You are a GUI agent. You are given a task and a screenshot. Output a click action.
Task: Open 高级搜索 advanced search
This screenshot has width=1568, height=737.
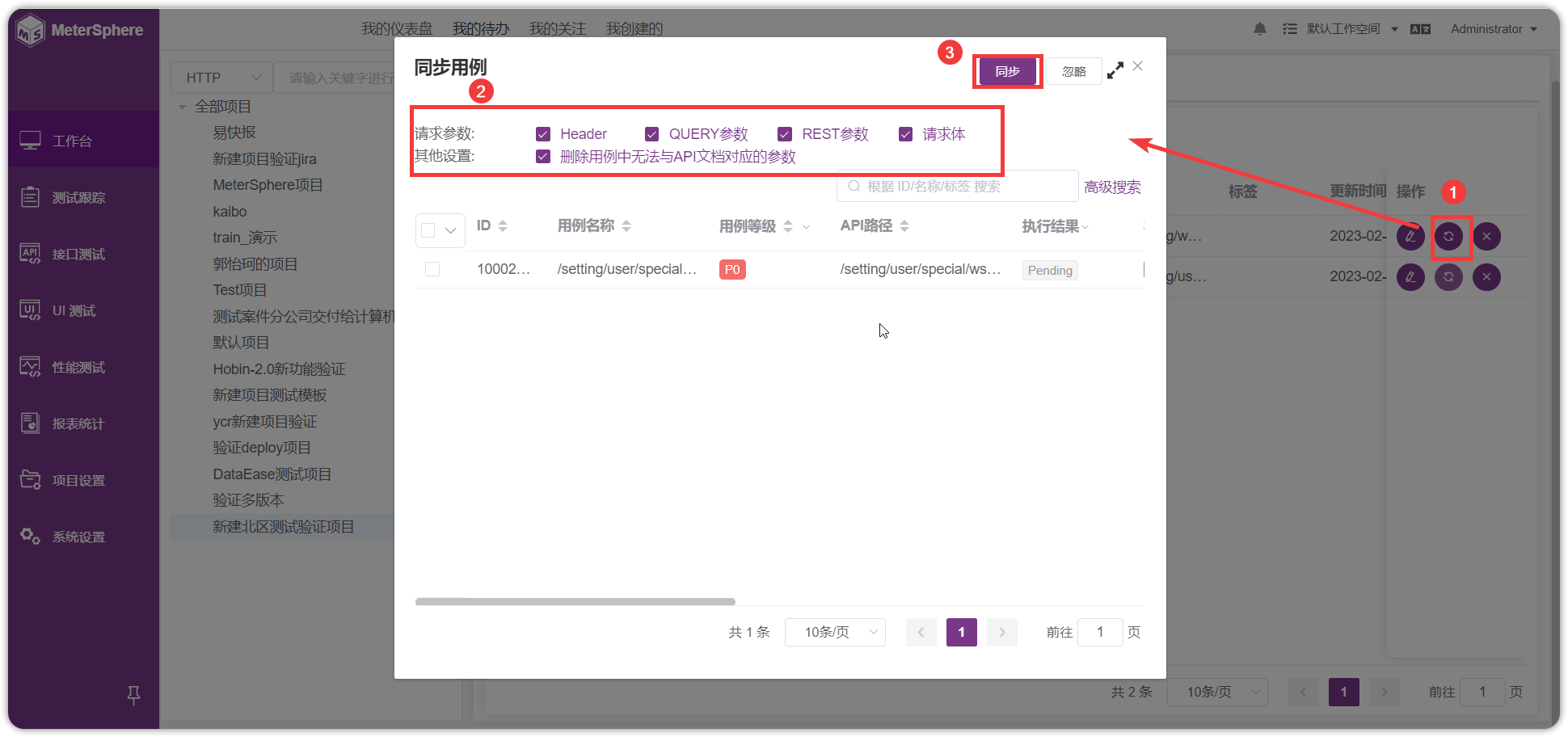tap(1112, 187)
